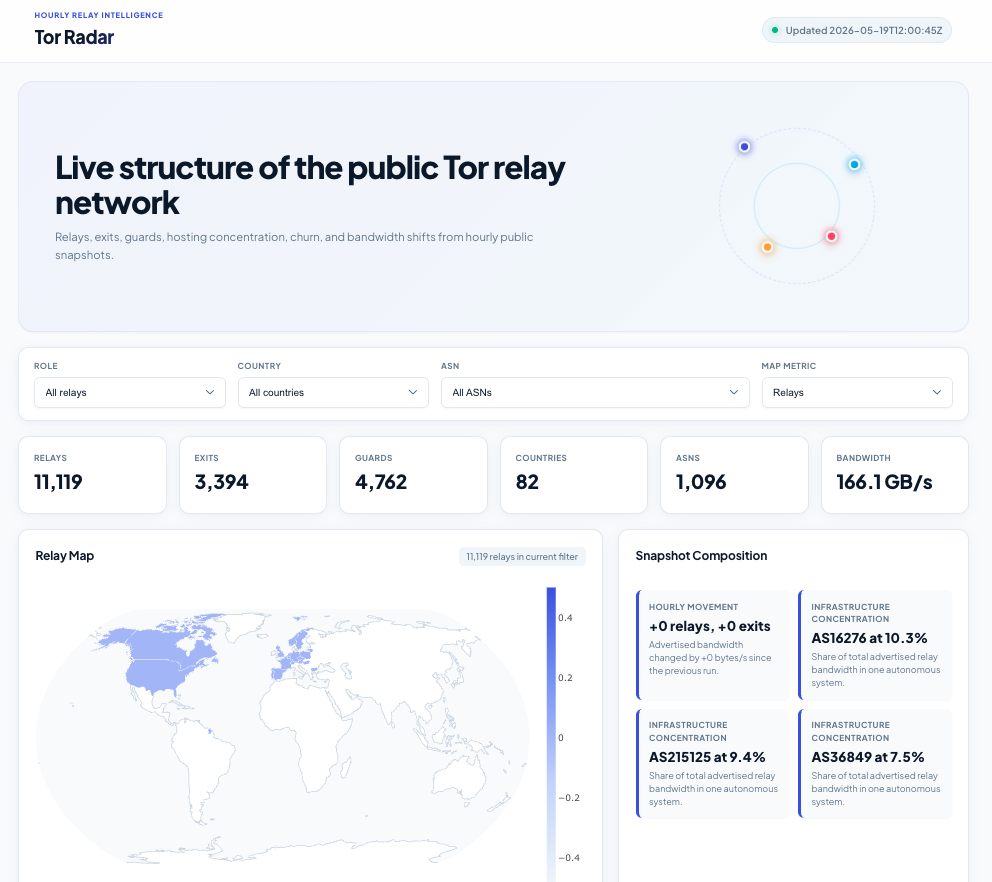Click the Snapshot Composition heading
This screenshot has height=882, width=992.
pyautogui.click(x=701, y=556)
